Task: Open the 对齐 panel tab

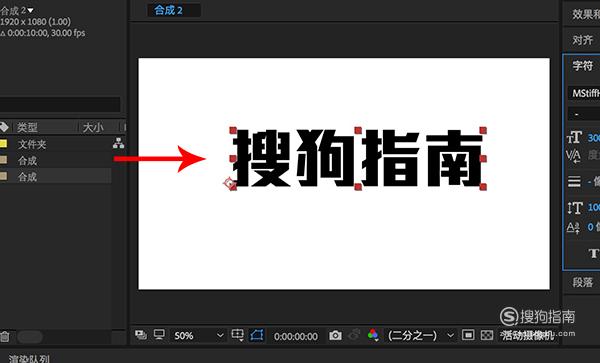Action: 582,40
